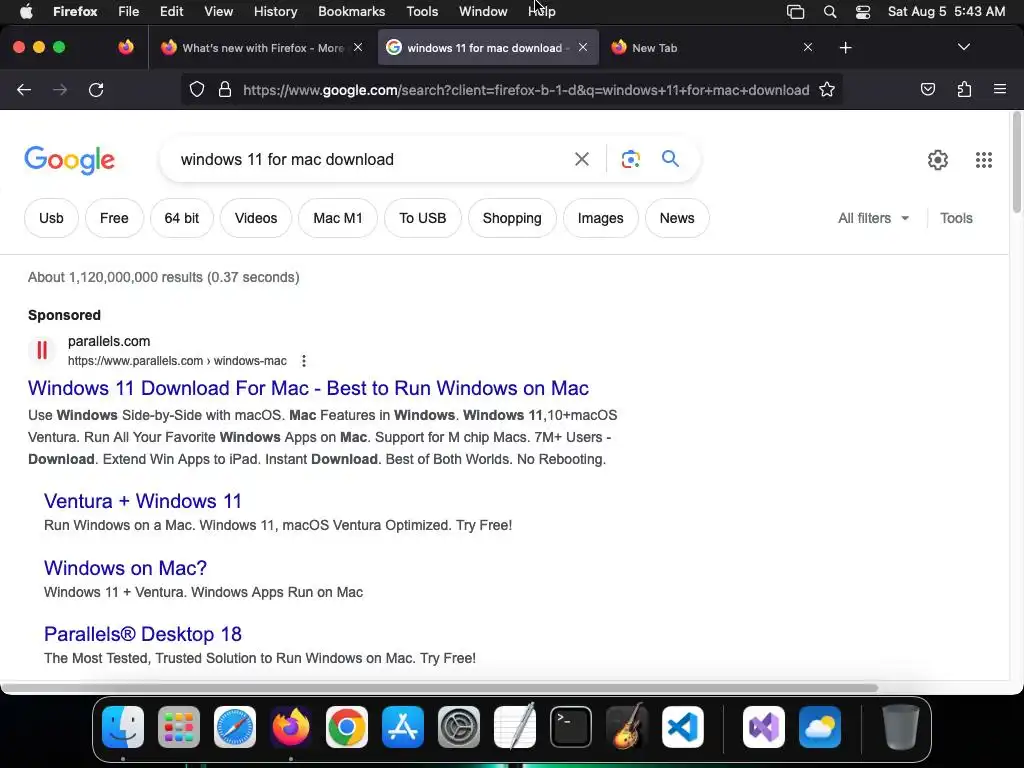
Task: Open the History menu
Action: (x=275, y=12)
